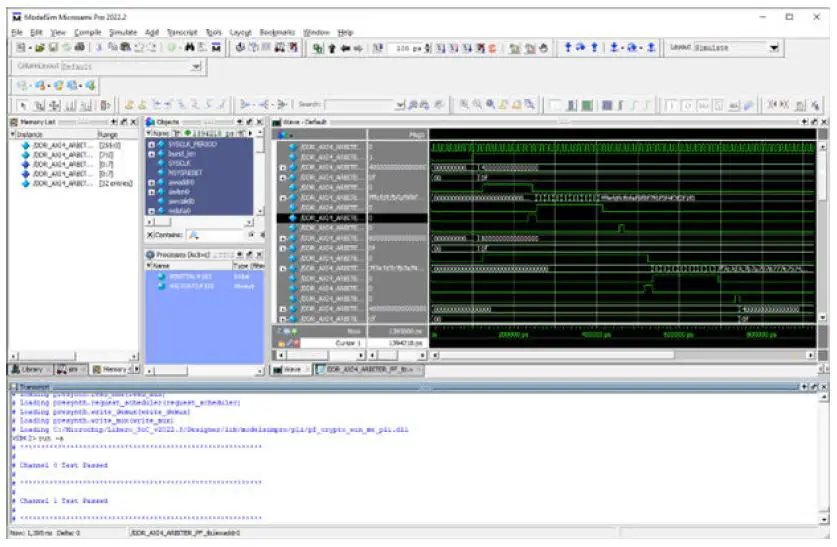Click the Find binoculars icon

(189, 48)
